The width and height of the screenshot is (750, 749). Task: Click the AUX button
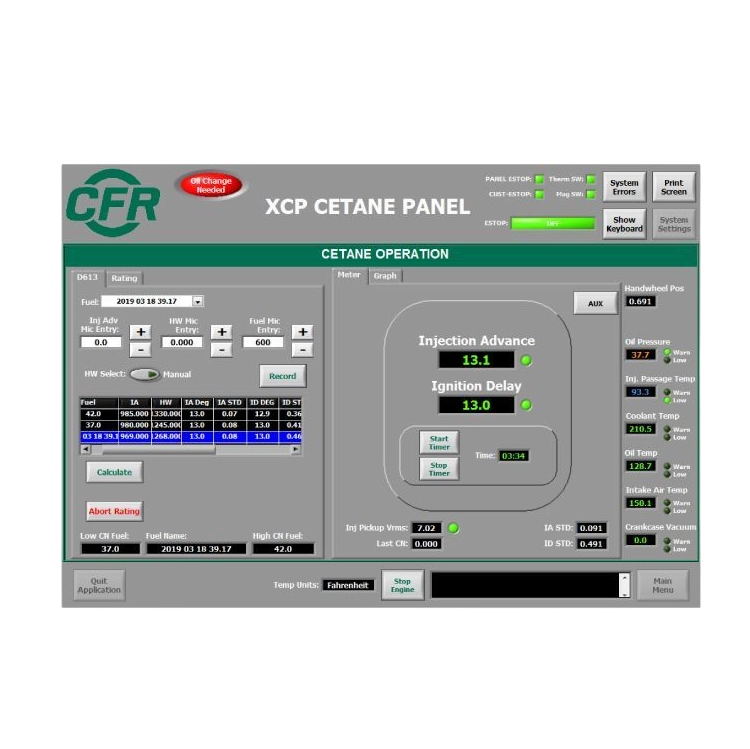pos(596,303)
